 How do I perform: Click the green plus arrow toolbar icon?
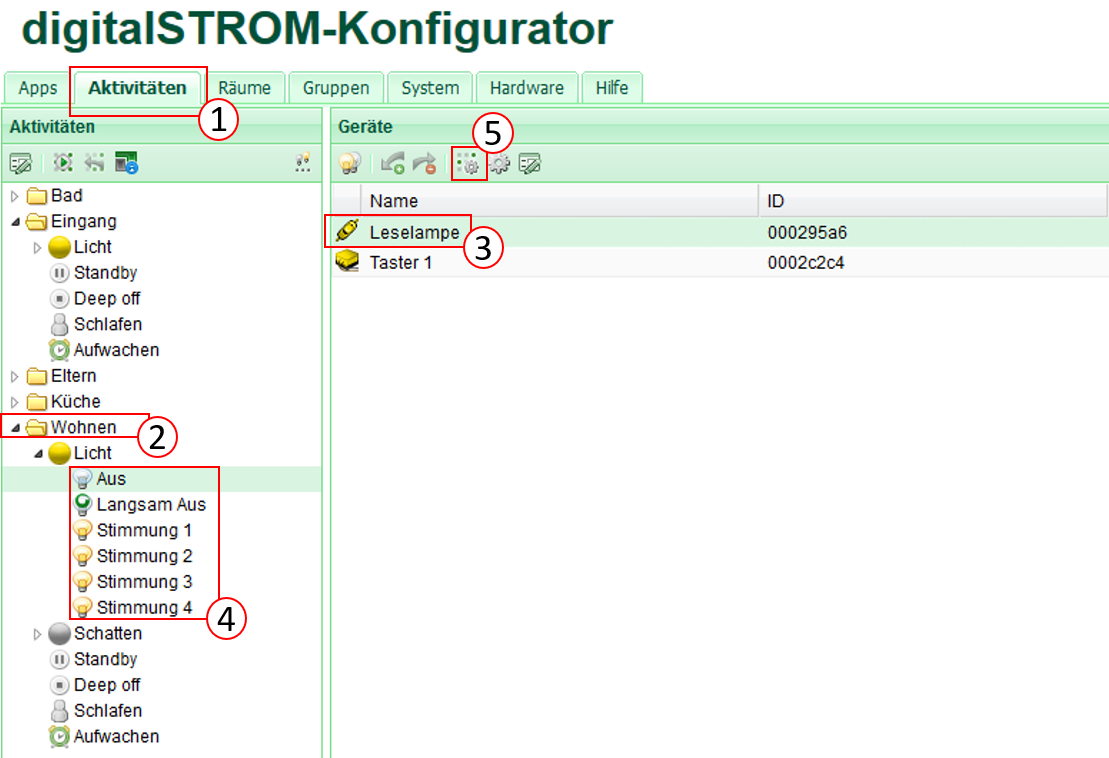click(392, 163)
